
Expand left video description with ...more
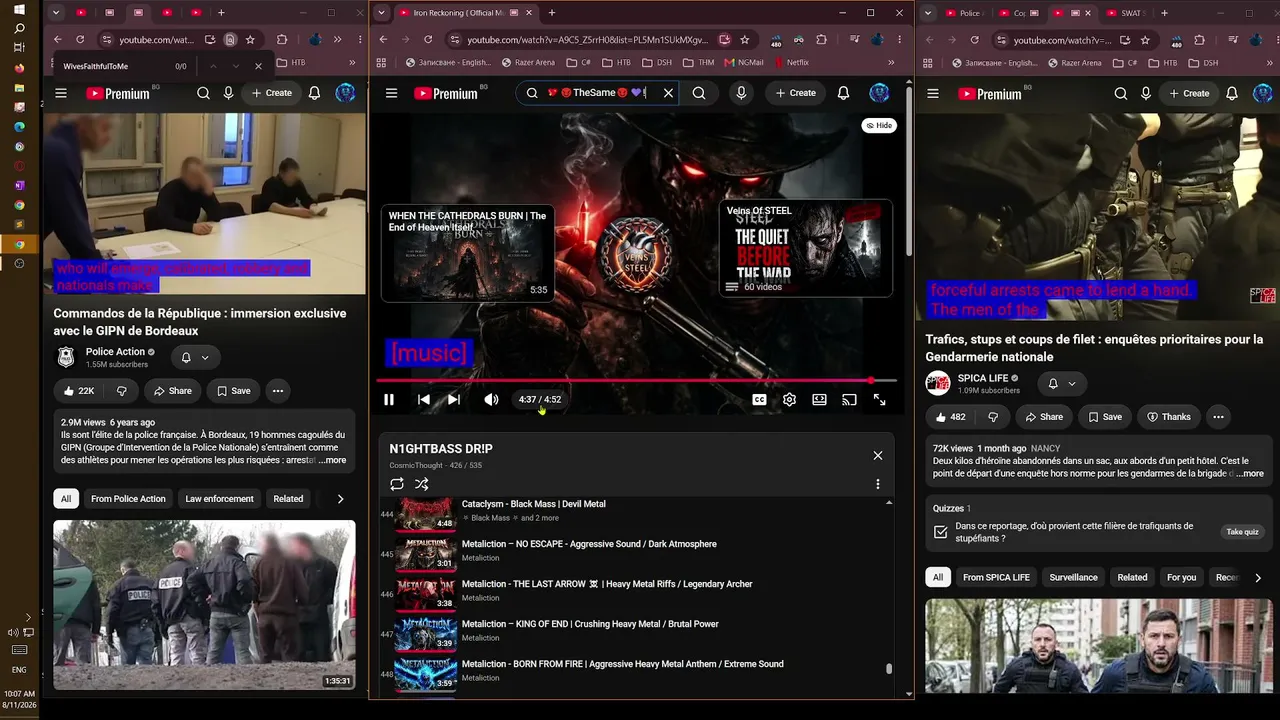(333, 461)
